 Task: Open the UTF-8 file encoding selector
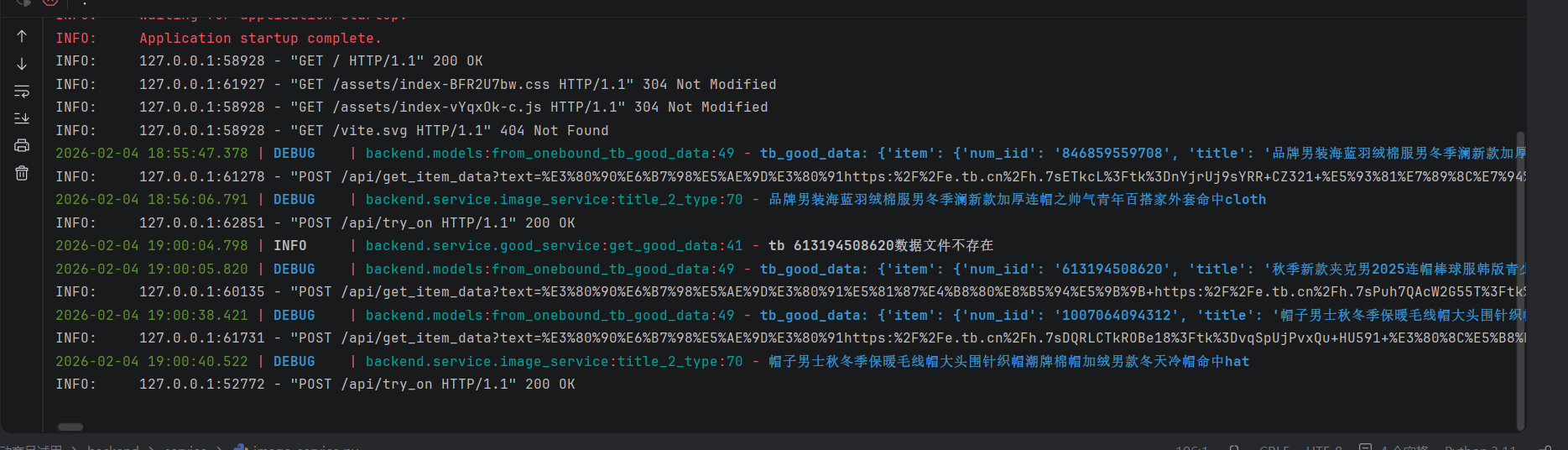tap(1324, 447)
